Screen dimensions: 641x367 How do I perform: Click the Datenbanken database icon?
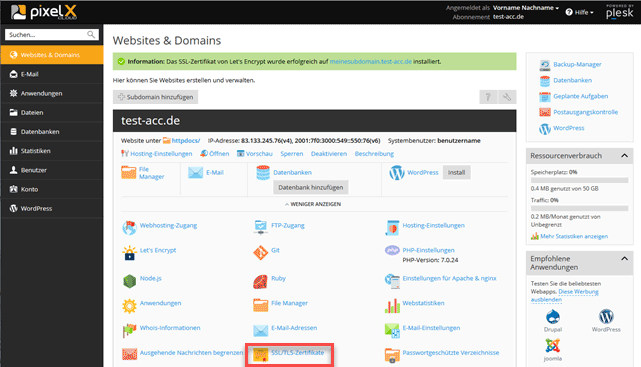(x=263, y=172)
